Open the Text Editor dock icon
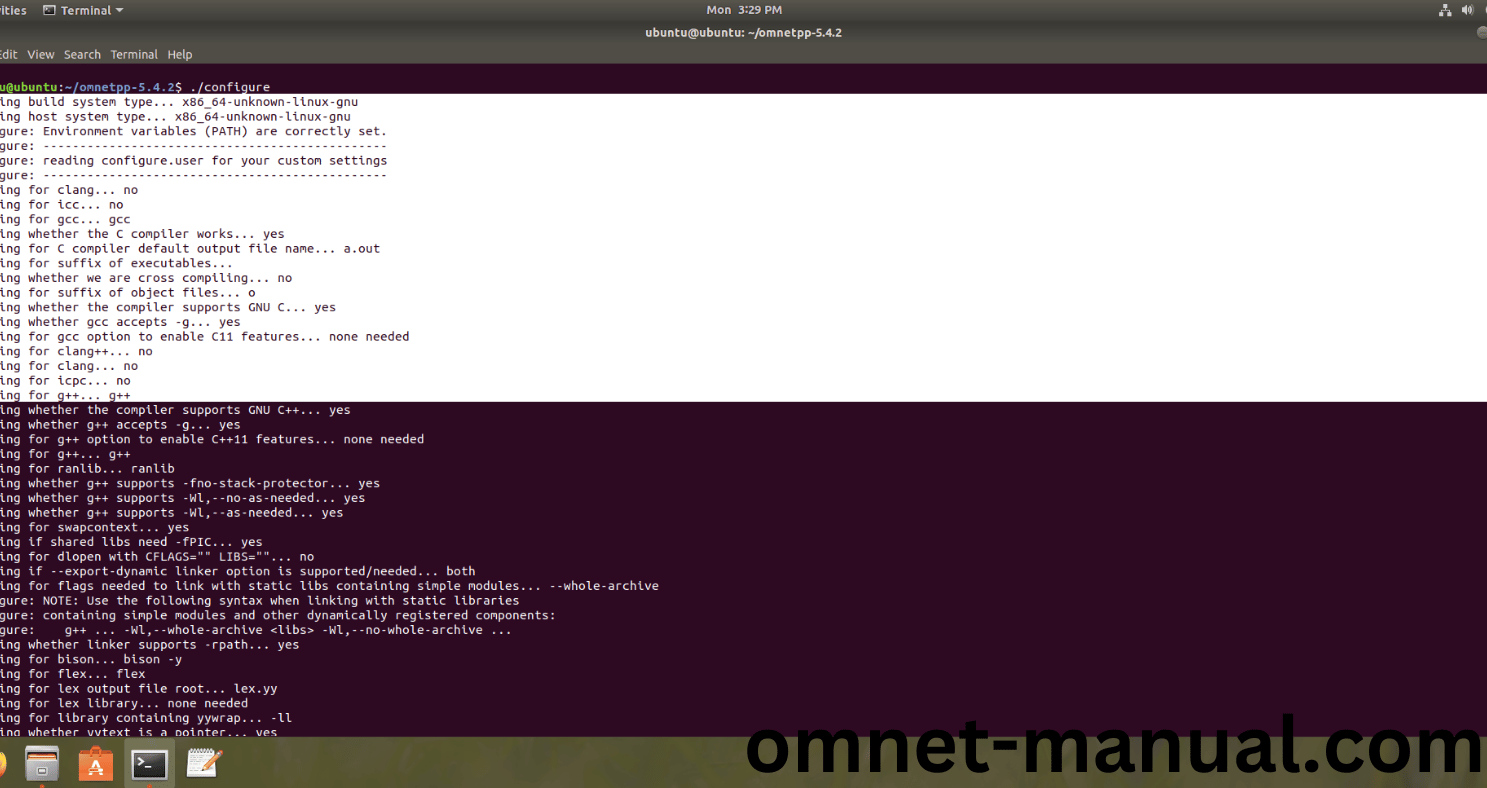1487x788 pixels. pyautogui.click(x=204, y=764)
